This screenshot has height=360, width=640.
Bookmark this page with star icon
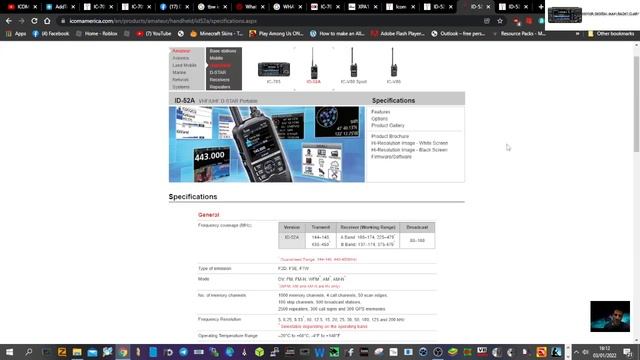coord(500,21)
